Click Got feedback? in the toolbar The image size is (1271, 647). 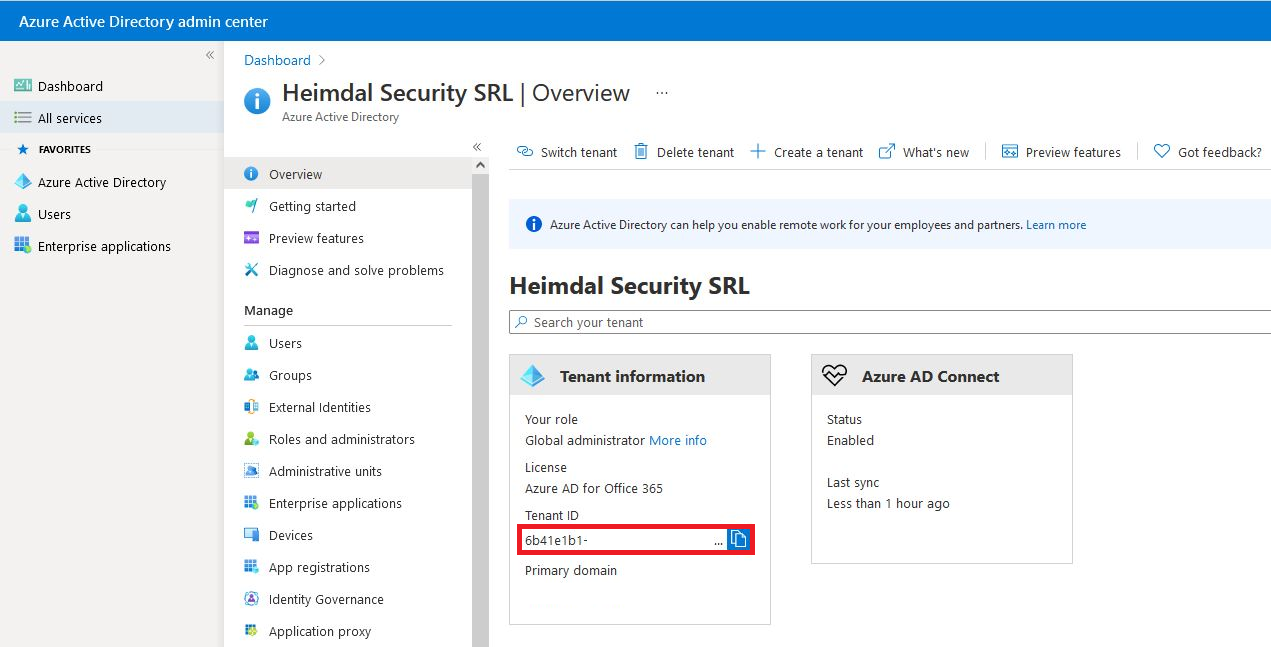click(x=1207, y=152)
